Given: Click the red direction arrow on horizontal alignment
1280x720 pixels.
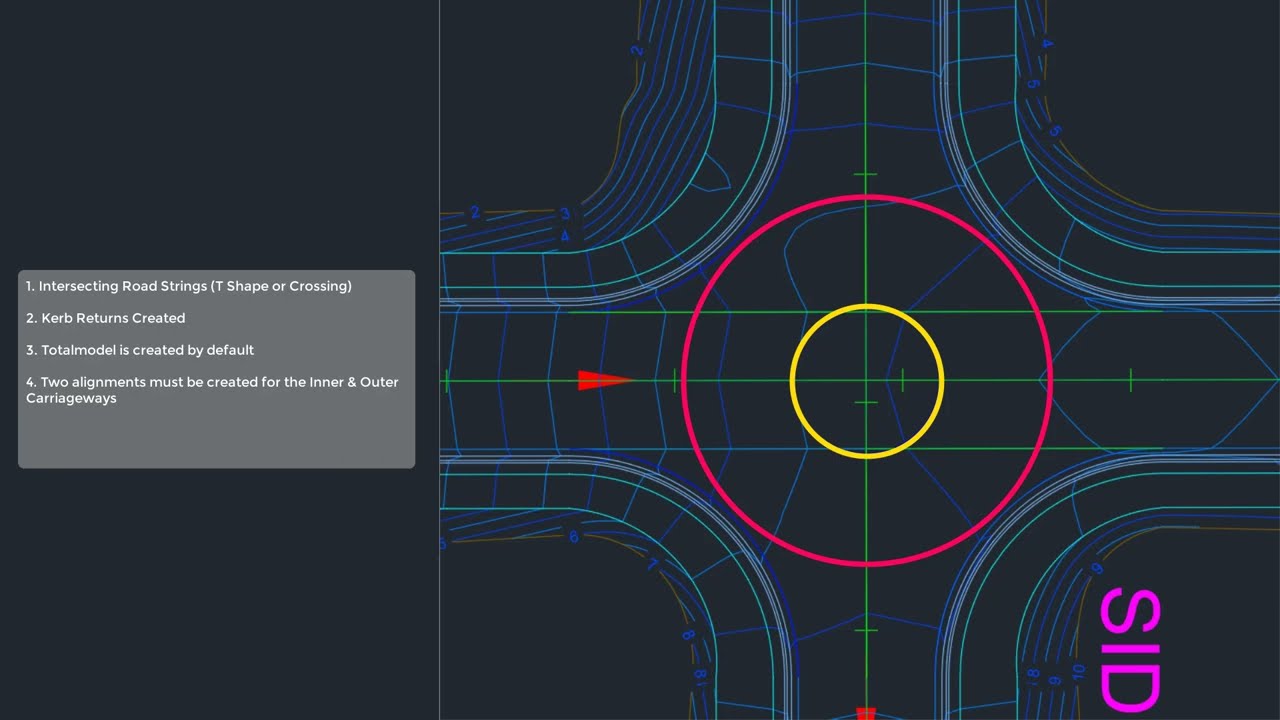Looking at the screenshot, I should click(605, 381).
